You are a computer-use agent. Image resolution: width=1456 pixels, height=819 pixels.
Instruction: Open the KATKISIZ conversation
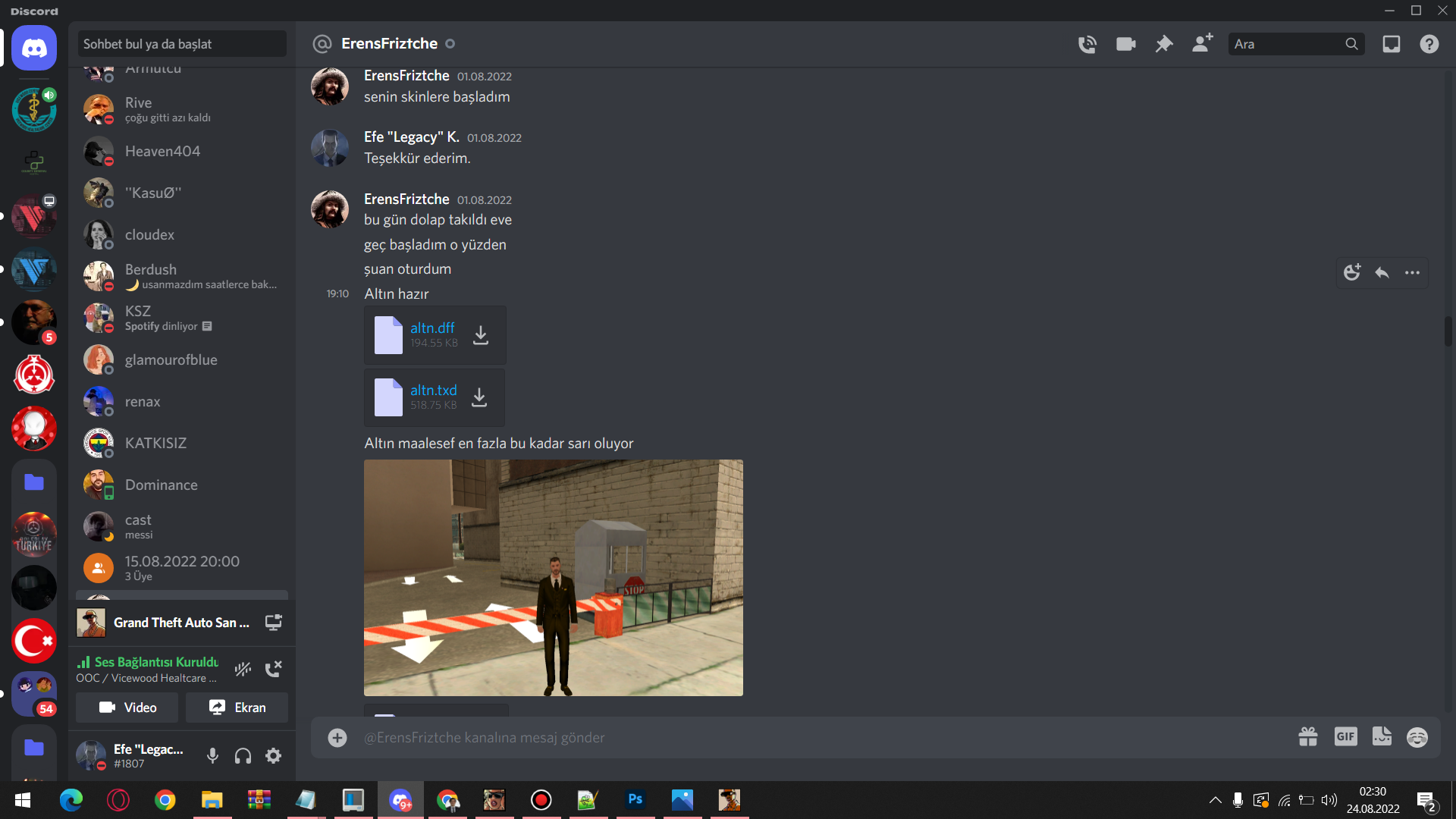(182, 443)
